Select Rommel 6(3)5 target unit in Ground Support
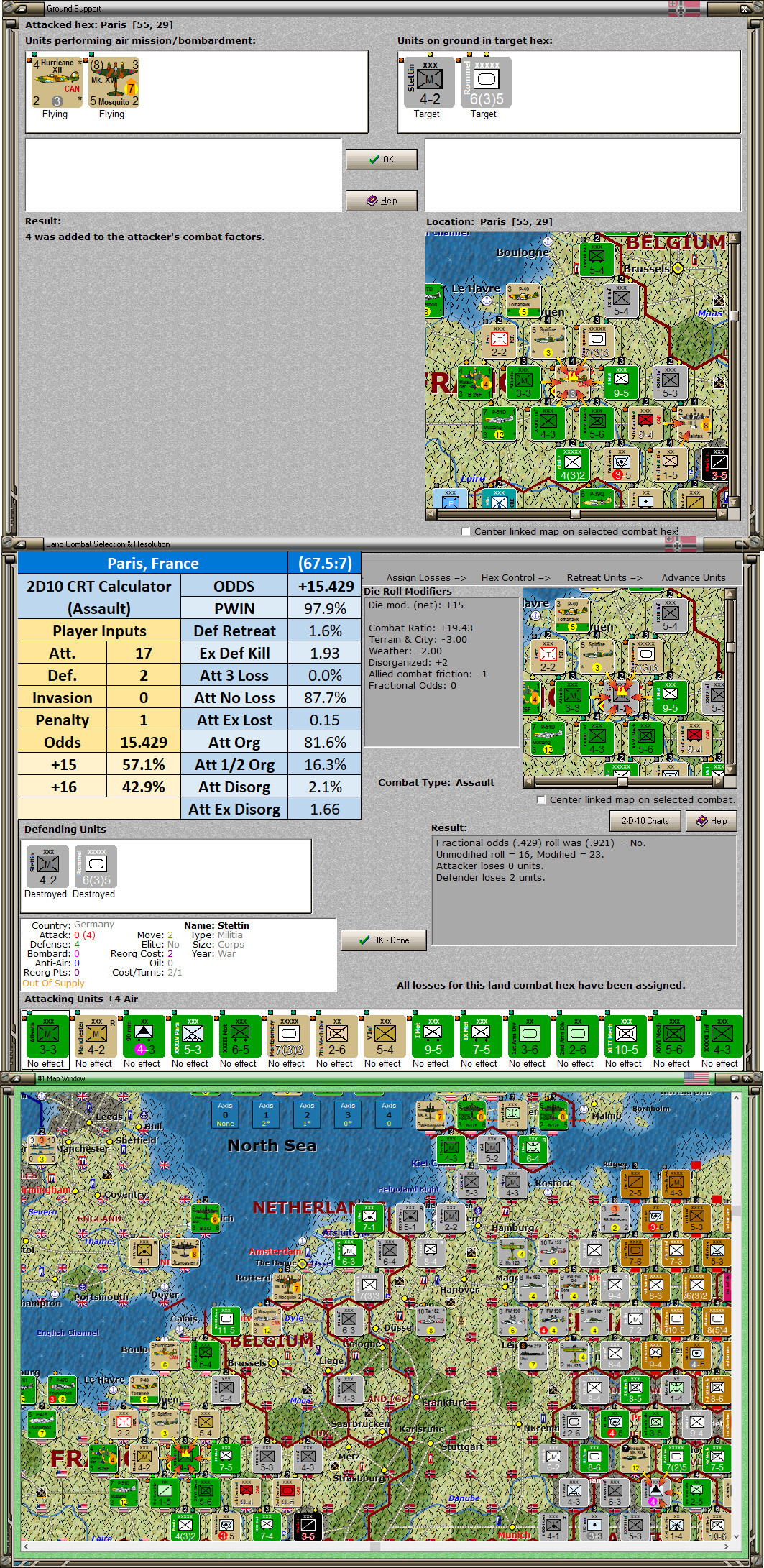 click(x=487, y=83)
